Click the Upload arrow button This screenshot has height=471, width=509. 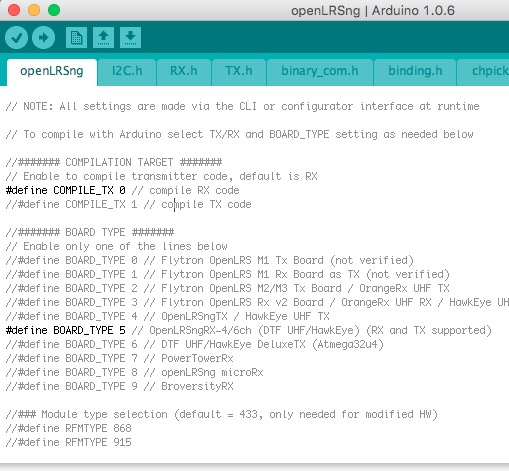click(x=43, y=37)
